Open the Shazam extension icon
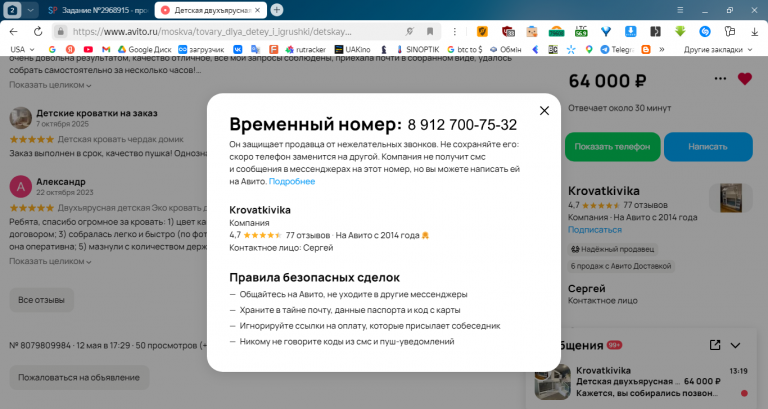This screenshot has width=768, height=409. tap(705, 31)
